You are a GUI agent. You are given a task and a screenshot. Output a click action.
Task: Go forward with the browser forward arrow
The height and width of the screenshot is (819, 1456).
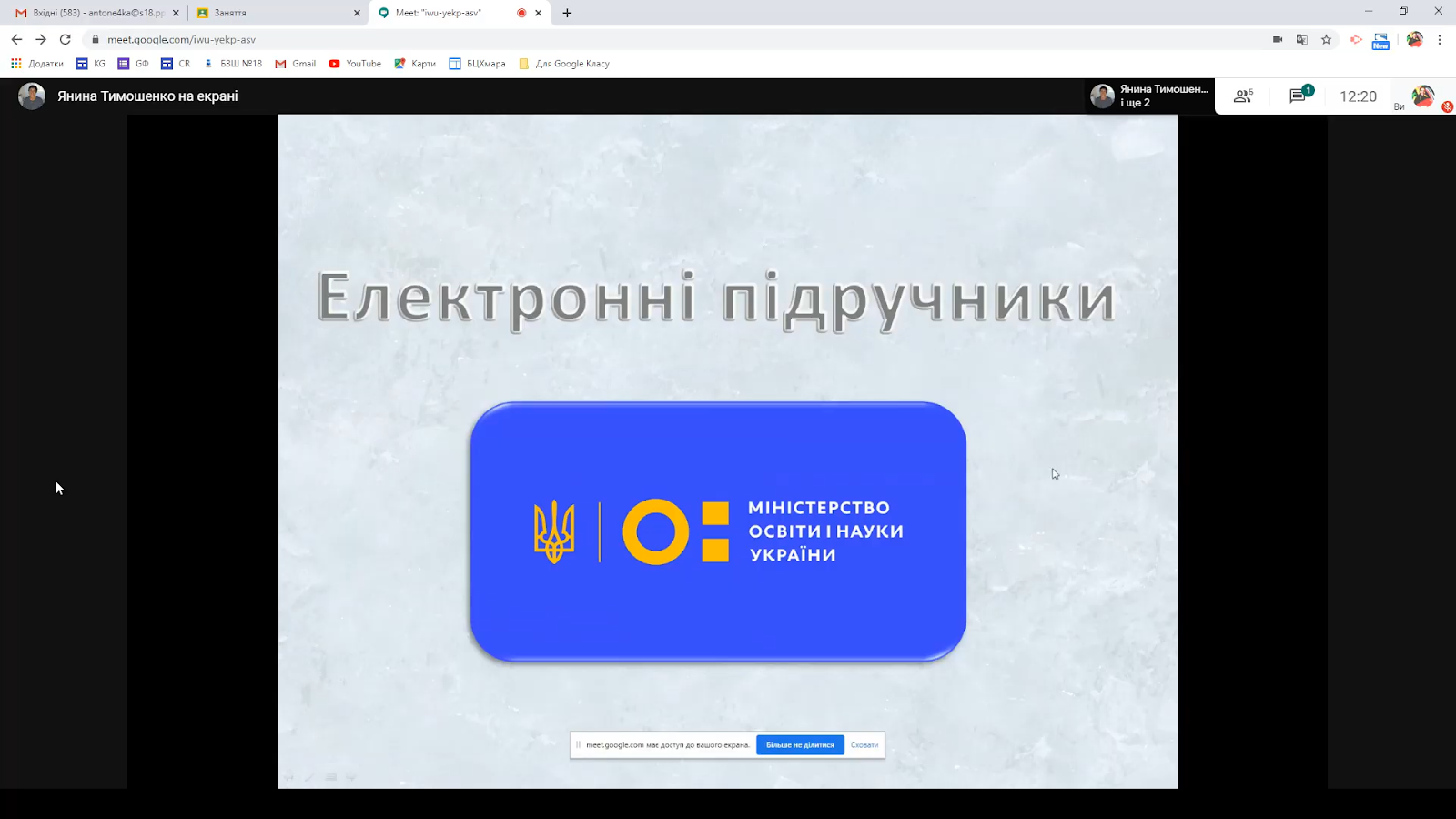(41, 39)
